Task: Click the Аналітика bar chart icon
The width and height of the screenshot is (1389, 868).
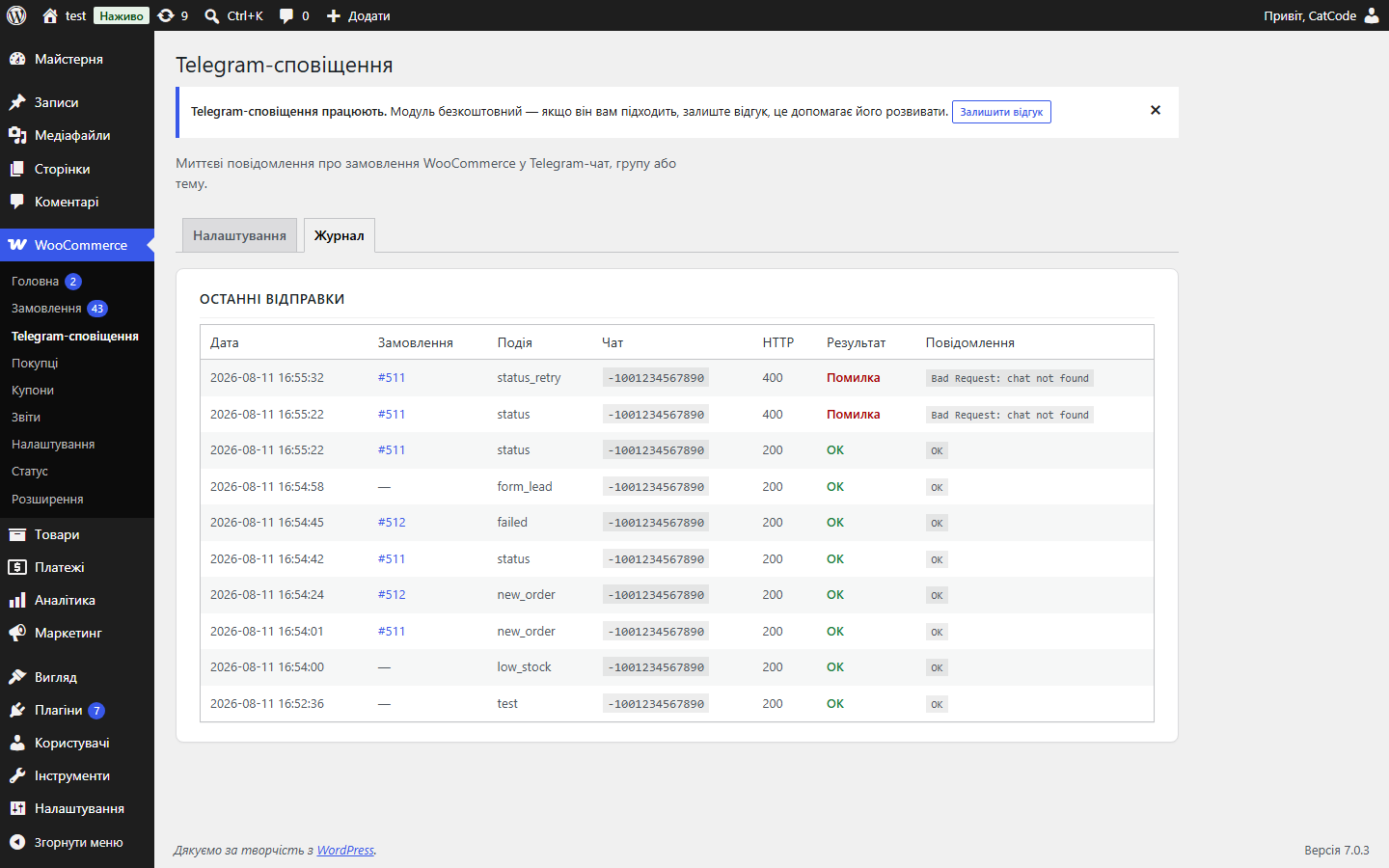Action: pyautogui.click(x=17, y=600)
